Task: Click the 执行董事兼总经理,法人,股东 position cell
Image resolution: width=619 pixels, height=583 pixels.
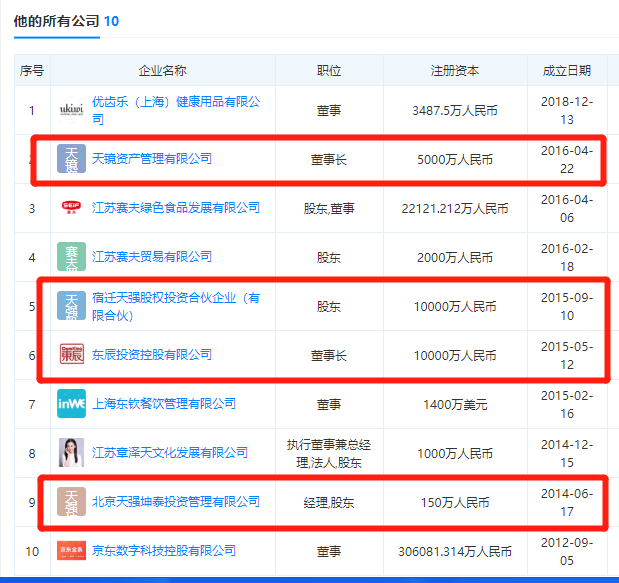Action: click(x=329, y=454)
